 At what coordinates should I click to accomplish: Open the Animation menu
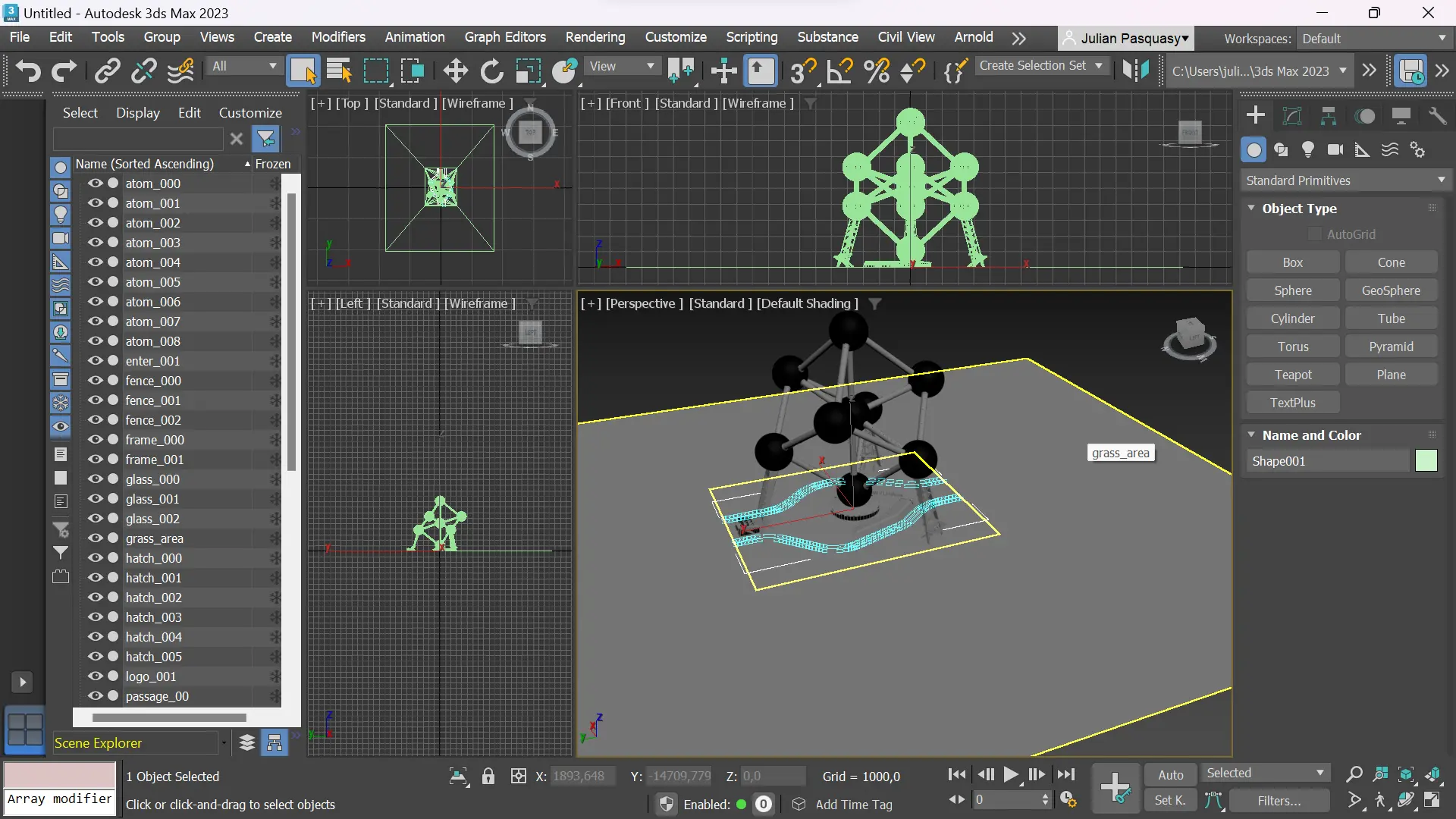[x=415, y=37]
